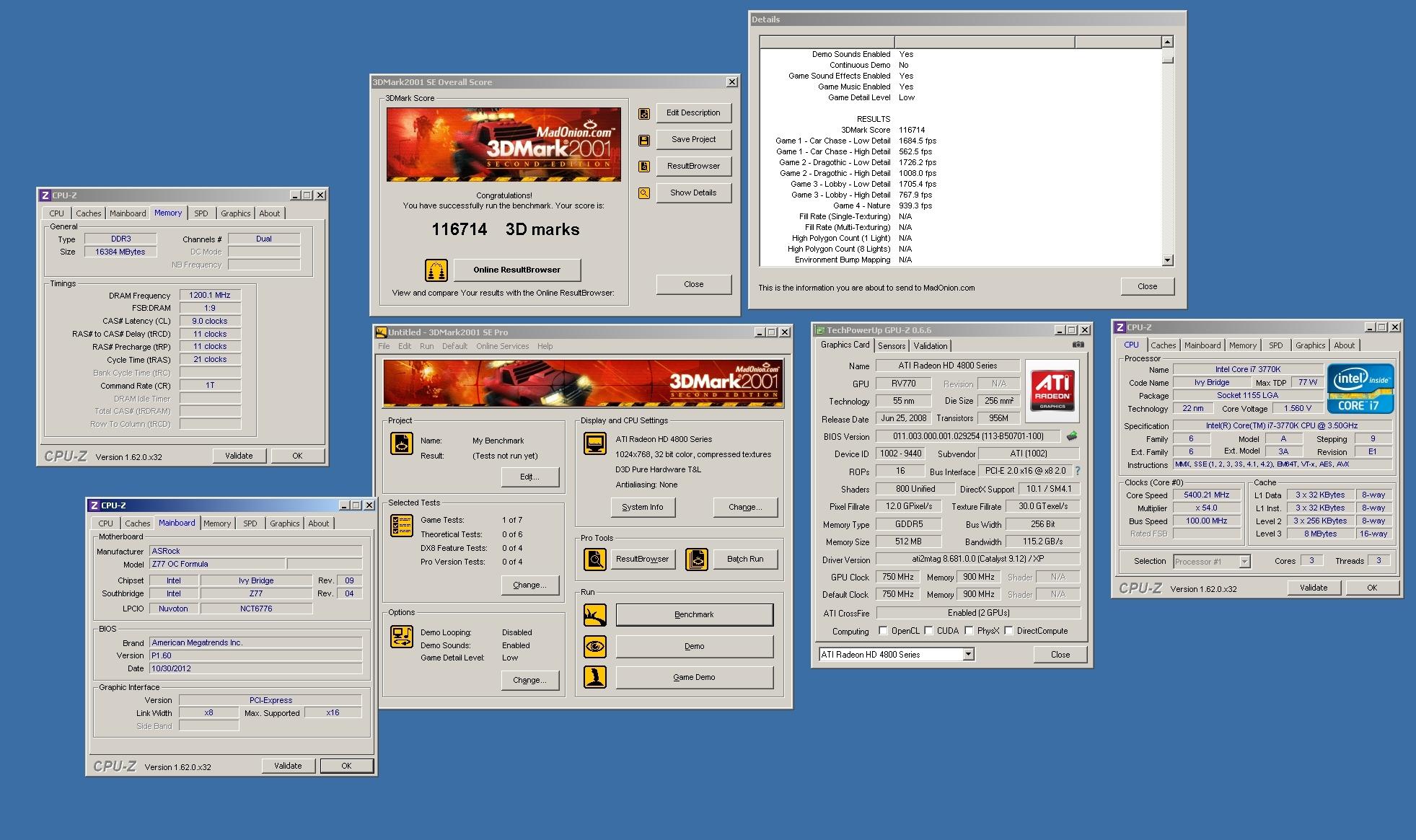This screenshot has height=840, width=1416.
Task: Click the Z77 OC Formula model field
Action: coord(217,565)
